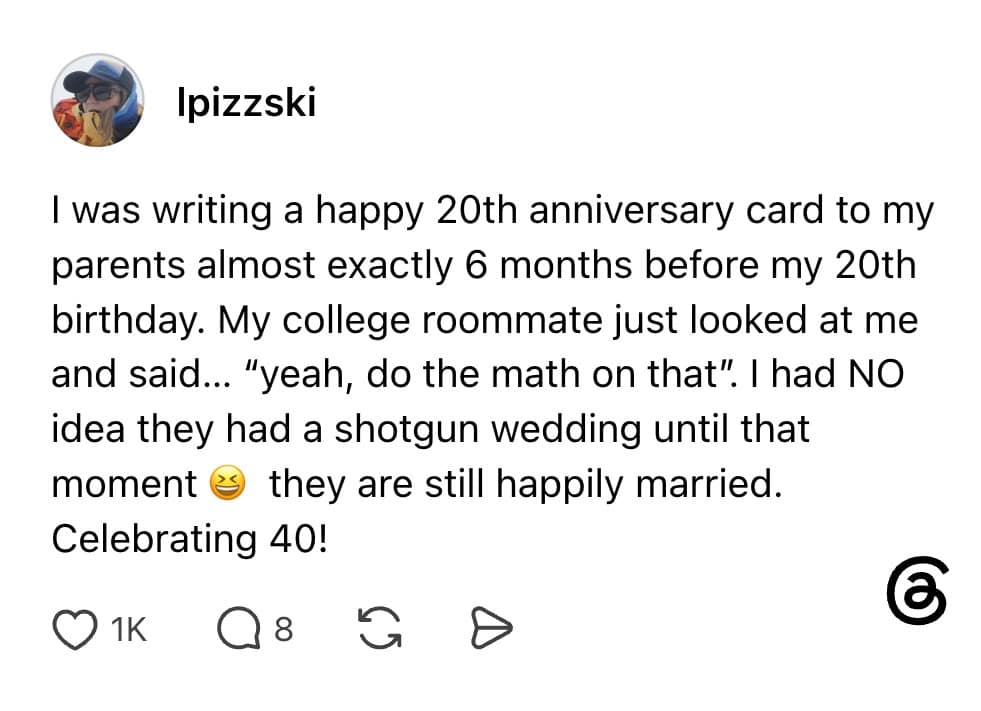Repost using the circular arrows icon
Image resolution: width=981 pixels, height=711 pixels.
click(x=380, y=628)
